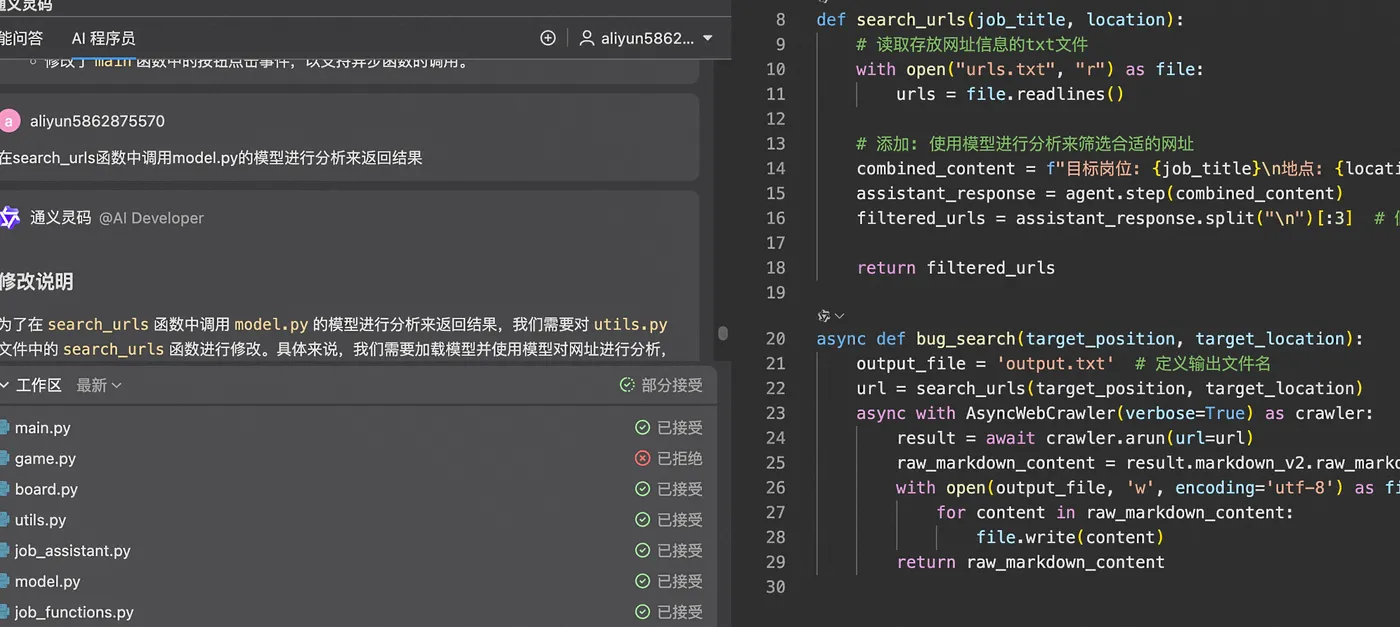Click the 部分接受 status at workspace header

click(x=661, y=385)
